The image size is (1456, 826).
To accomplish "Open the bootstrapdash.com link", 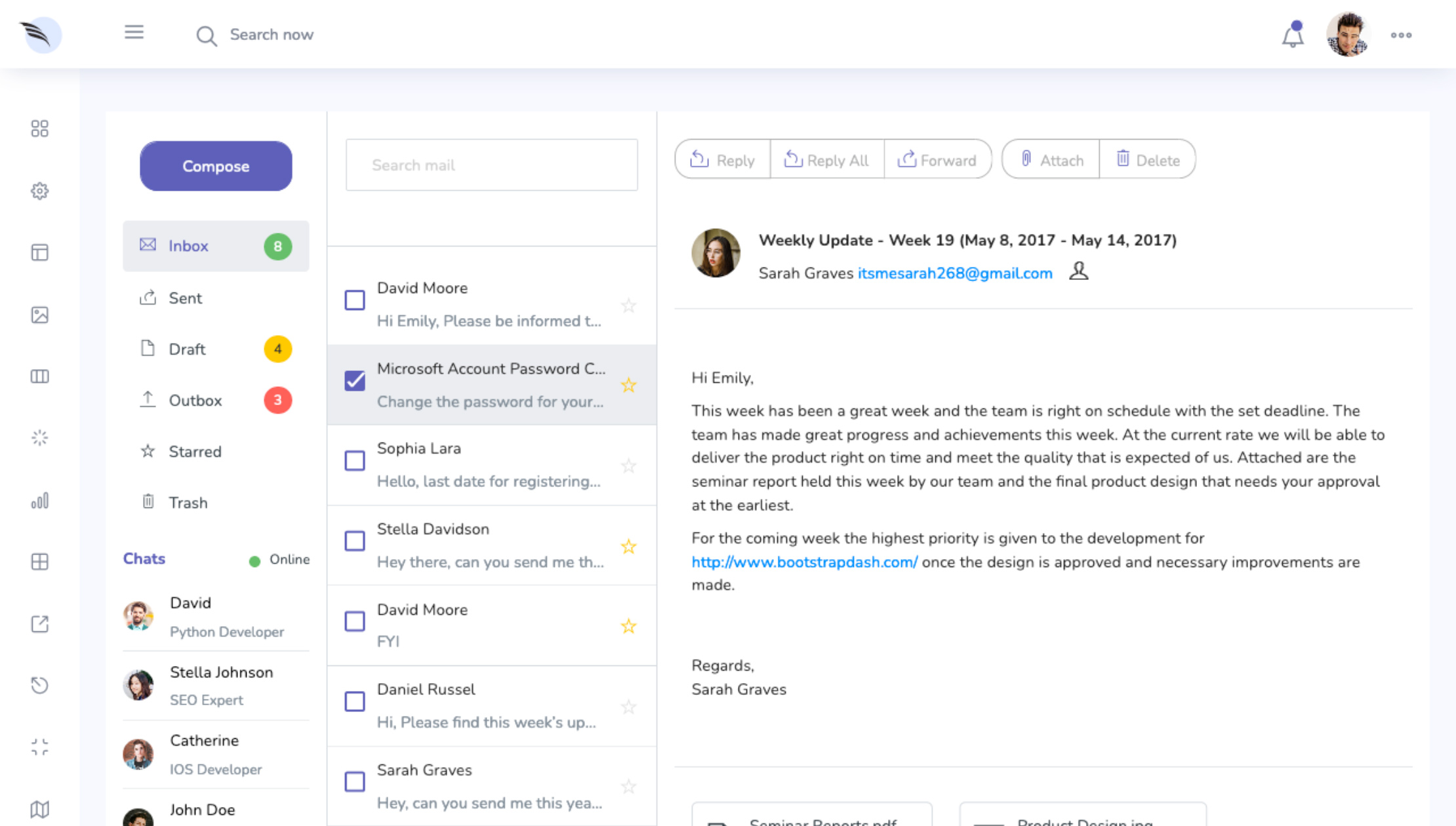I will [x=804, y=562].
